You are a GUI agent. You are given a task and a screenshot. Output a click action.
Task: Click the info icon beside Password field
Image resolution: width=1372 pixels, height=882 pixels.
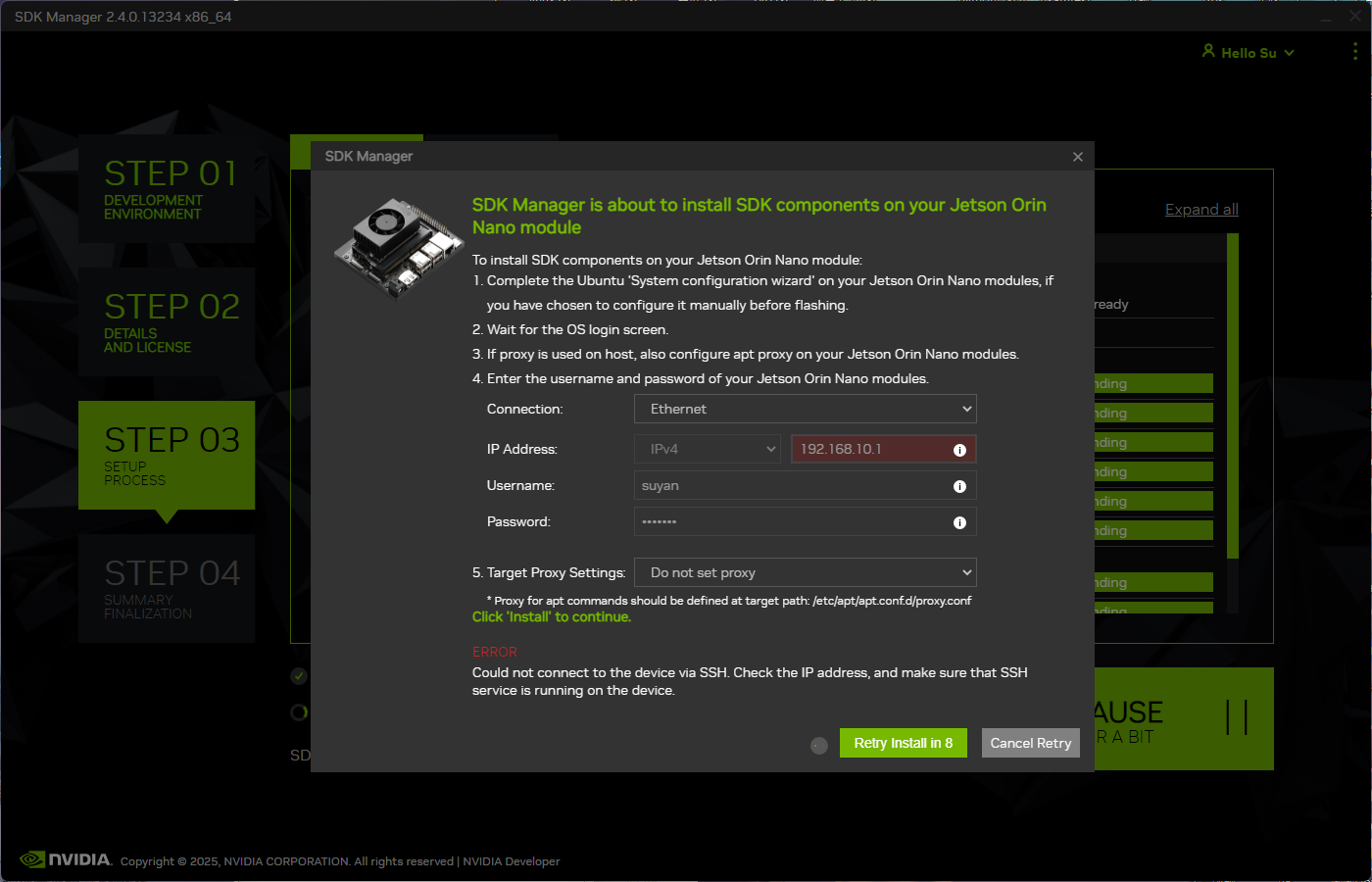pos(959,522)
